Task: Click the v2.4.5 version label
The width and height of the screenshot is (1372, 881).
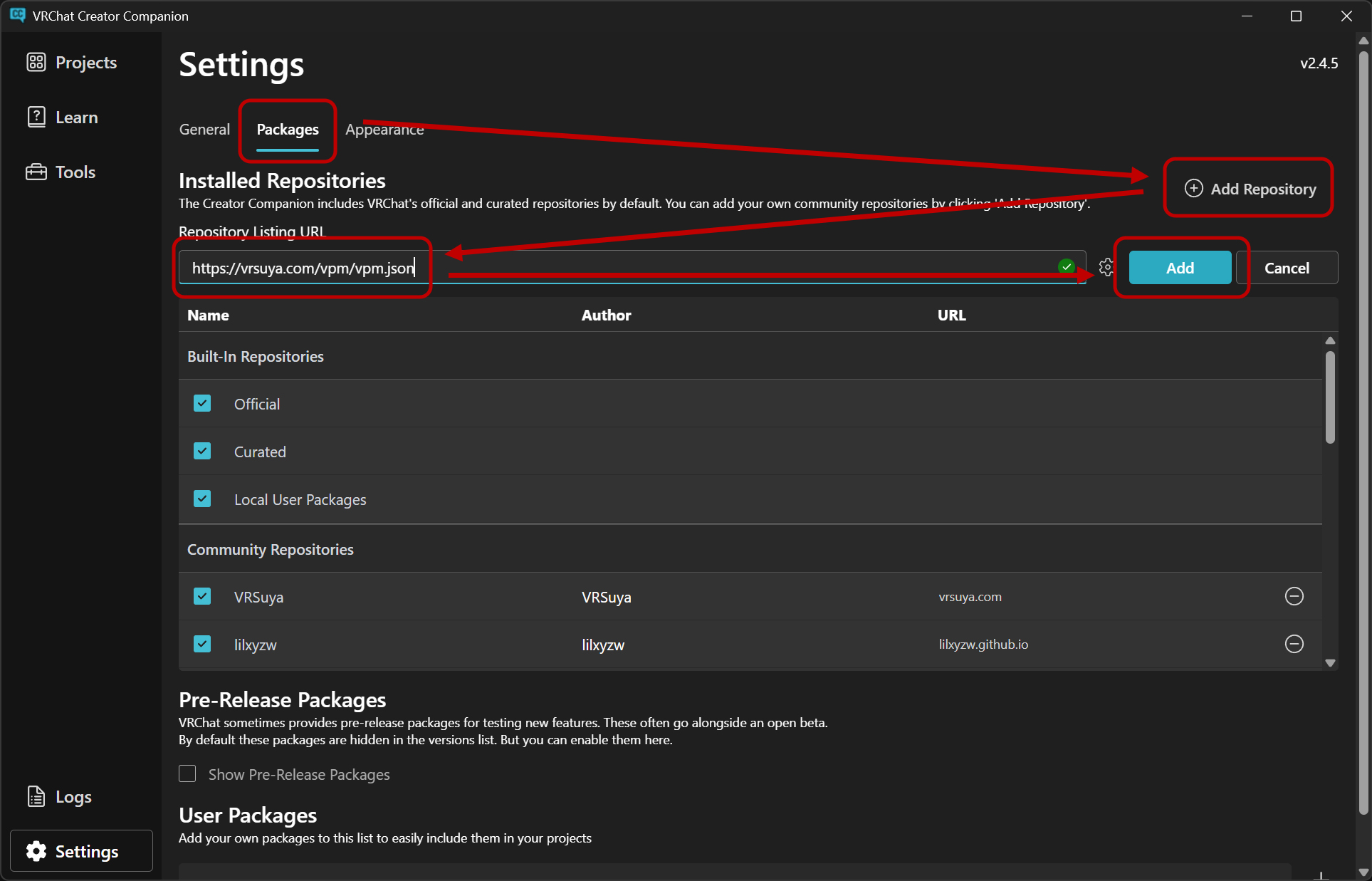Action: (1319, 63)
